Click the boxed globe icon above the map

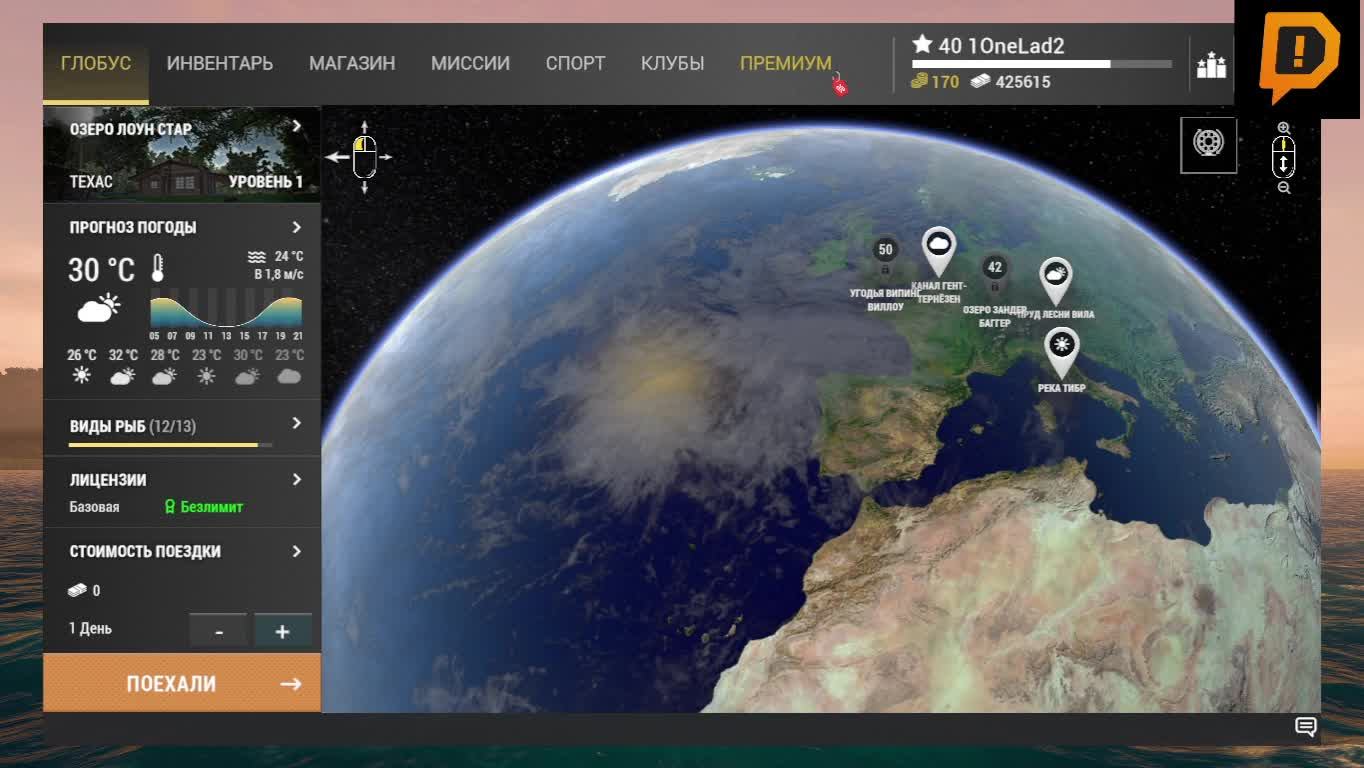pyautogui.click(x=1209, y=145)
